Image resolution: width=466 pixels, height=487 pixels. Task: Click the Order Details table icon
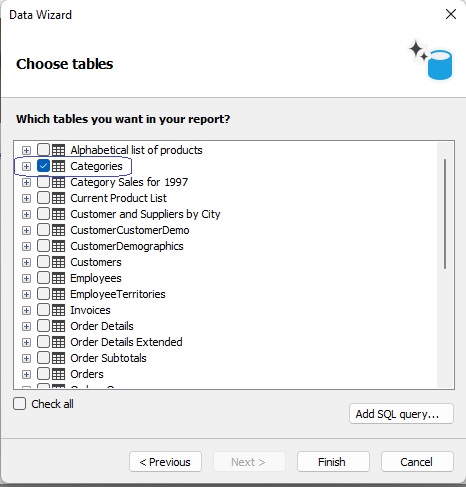tap(59, 326)
